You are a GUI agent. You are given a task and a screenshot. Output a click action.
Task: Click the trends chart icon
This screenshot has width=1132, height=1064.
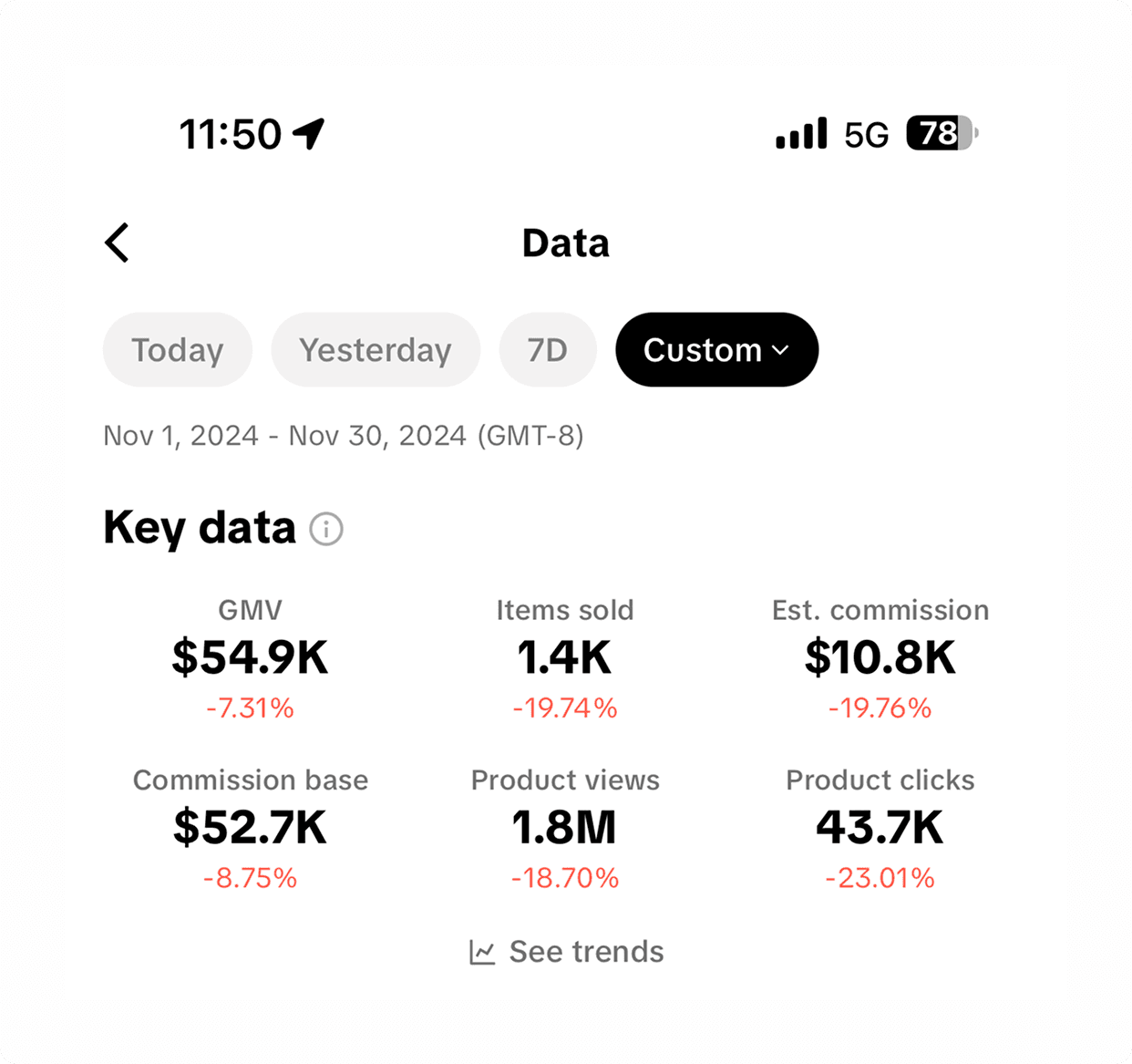pyautogui.click(x=482, y=952)
